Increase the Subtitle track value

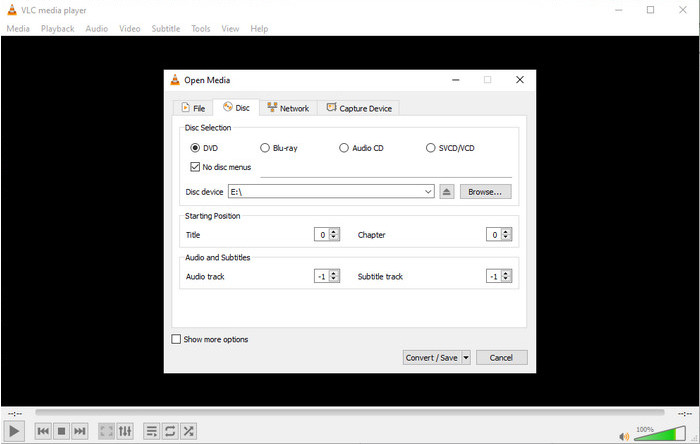point(506,273)
